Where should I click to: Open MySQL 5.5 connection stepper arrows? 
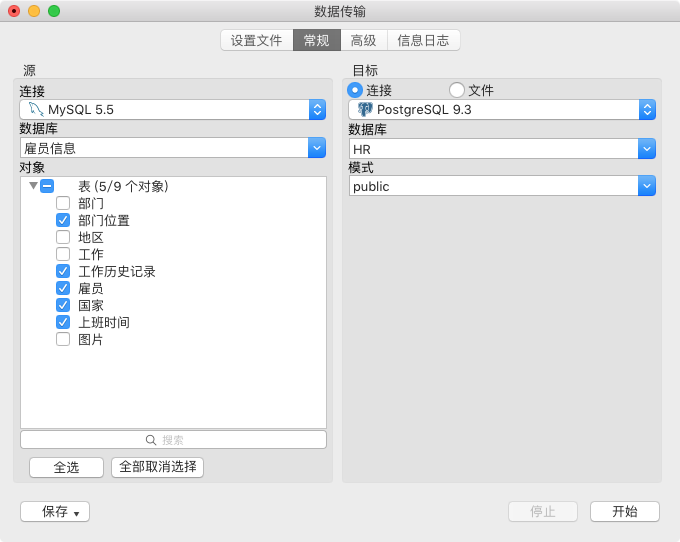(317, 110)
